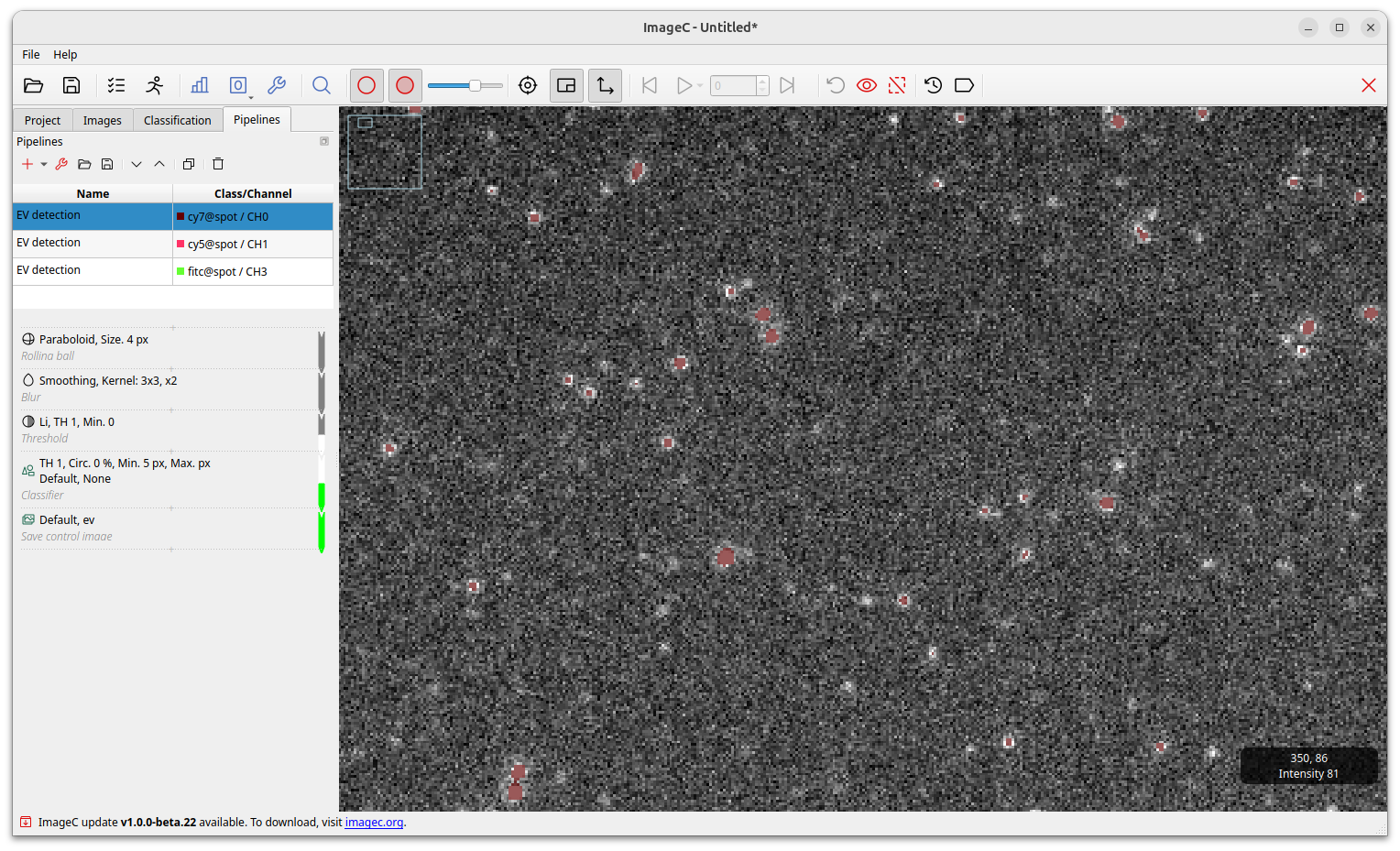This screenshot has height=851, width=1400.
Task: Switch to the Images tab
Action: 103,120
